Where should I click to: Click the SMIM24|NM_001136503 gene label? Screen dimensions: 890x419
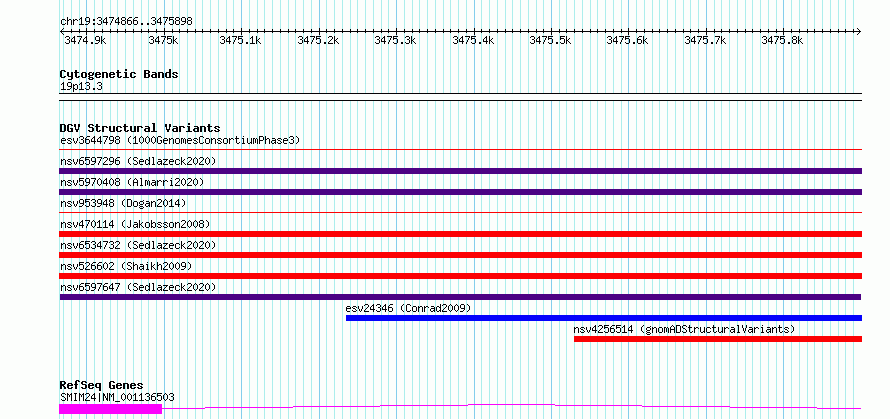tap(117, 397)
